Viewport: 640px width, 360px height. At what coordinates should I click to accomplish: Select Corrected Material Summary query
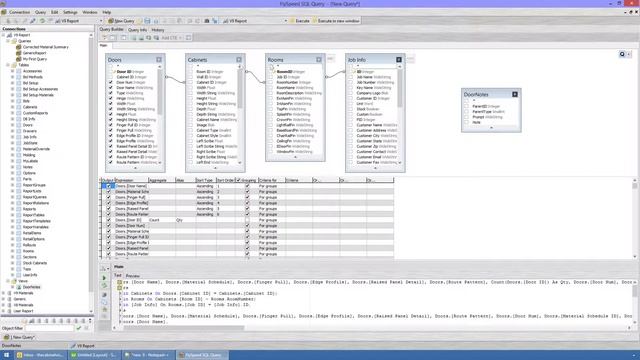pyautogui.click(x=45, y=47)
